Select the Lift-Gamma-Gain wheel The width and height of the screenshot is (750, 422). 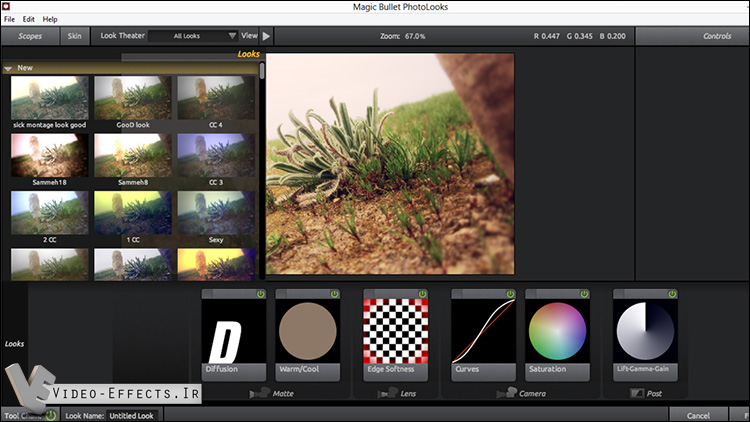coord(645,331)
